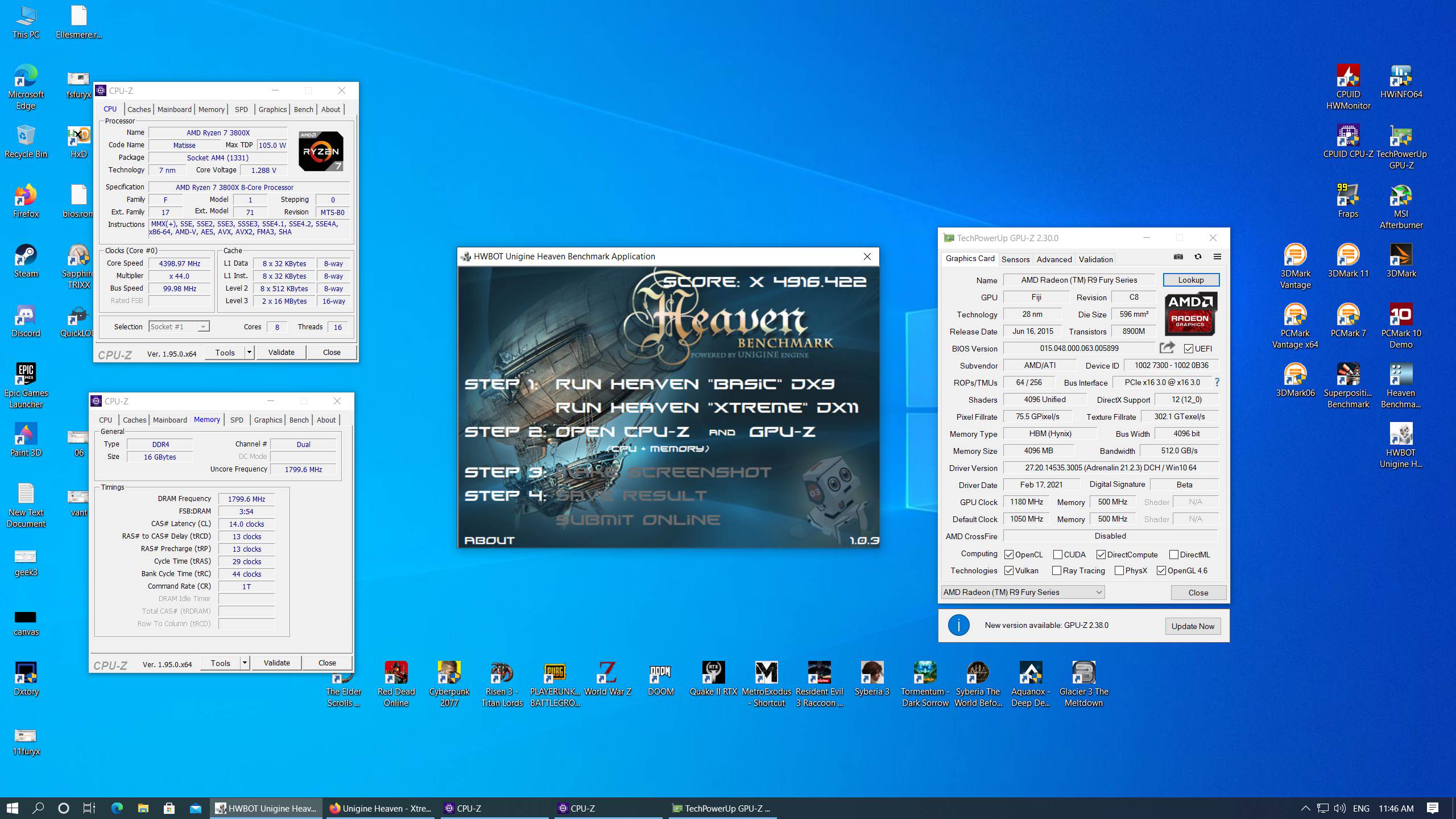
Task: Toggle the OpenCL checkbox
Action: pos(1009,555)
